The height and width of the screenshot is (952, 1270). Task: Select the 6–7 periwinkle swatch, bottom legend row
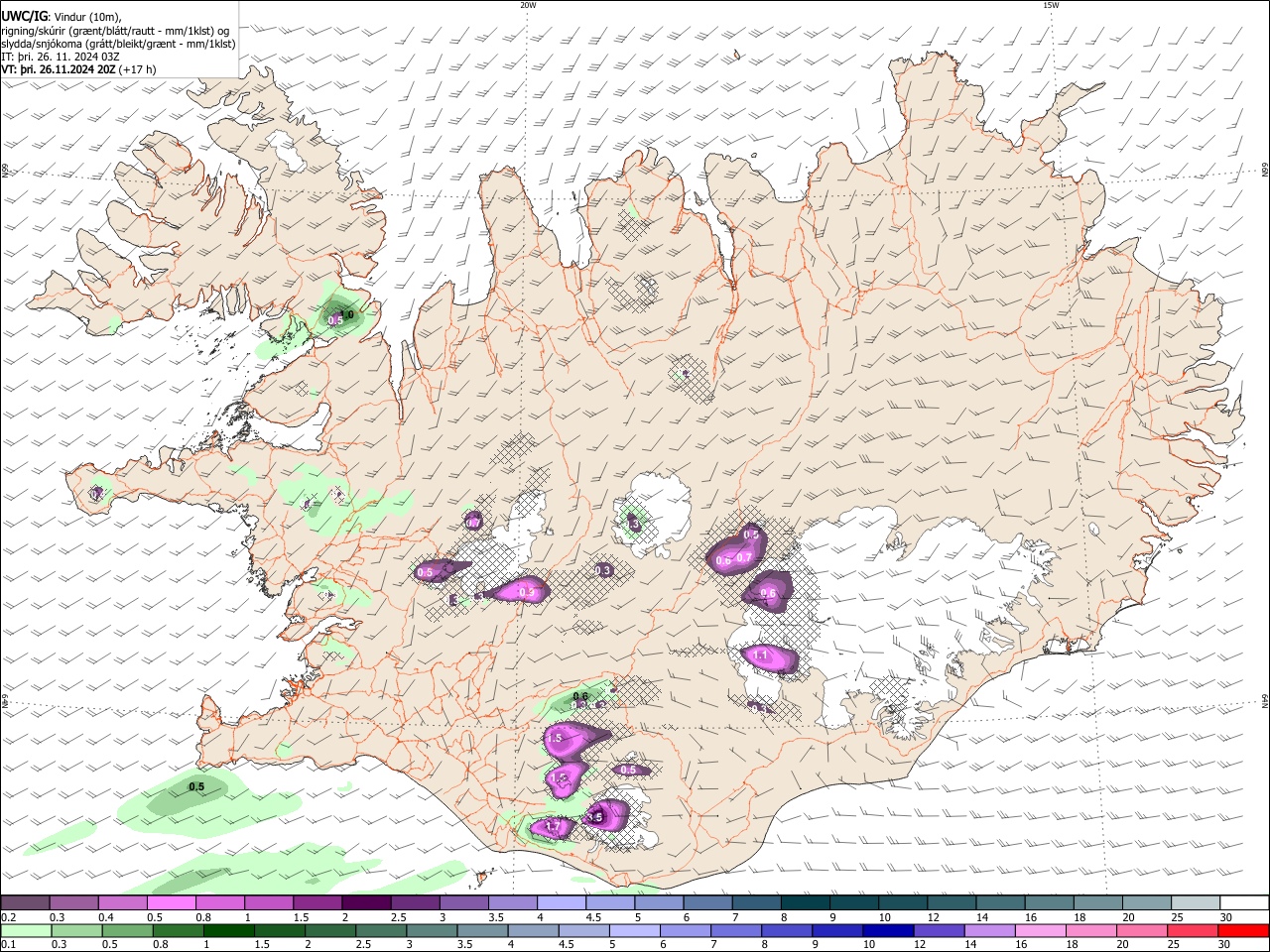(685, 931)
